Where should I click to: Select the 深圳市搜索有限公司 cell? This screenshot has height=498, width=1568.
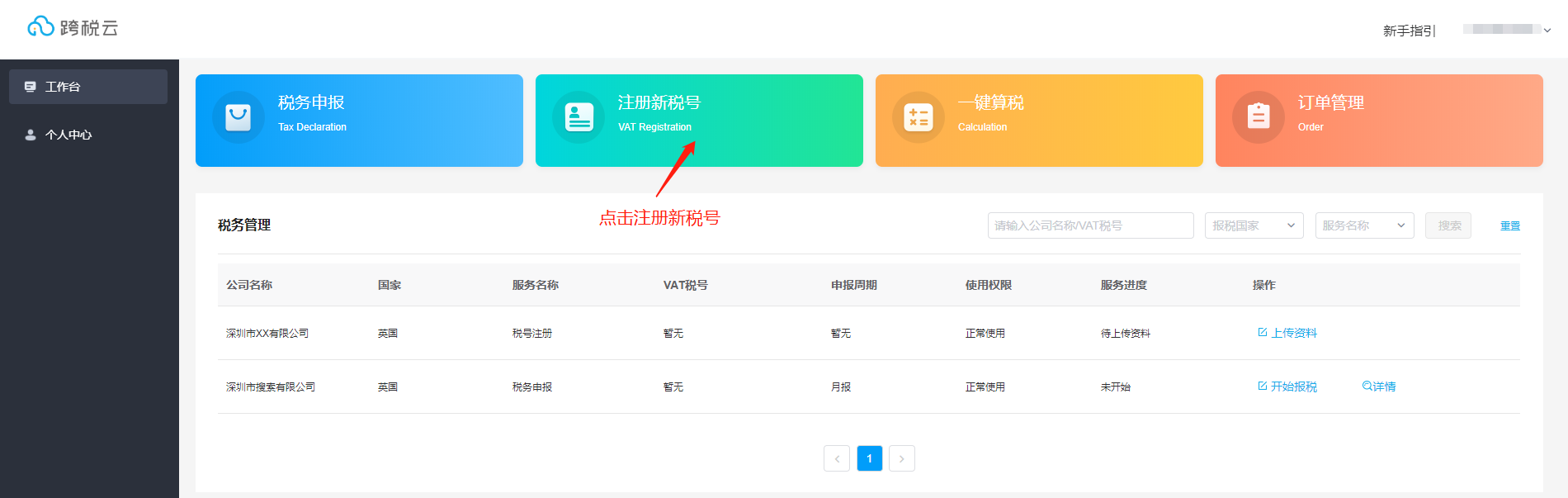pyautogui.click(x=271, y=387)
